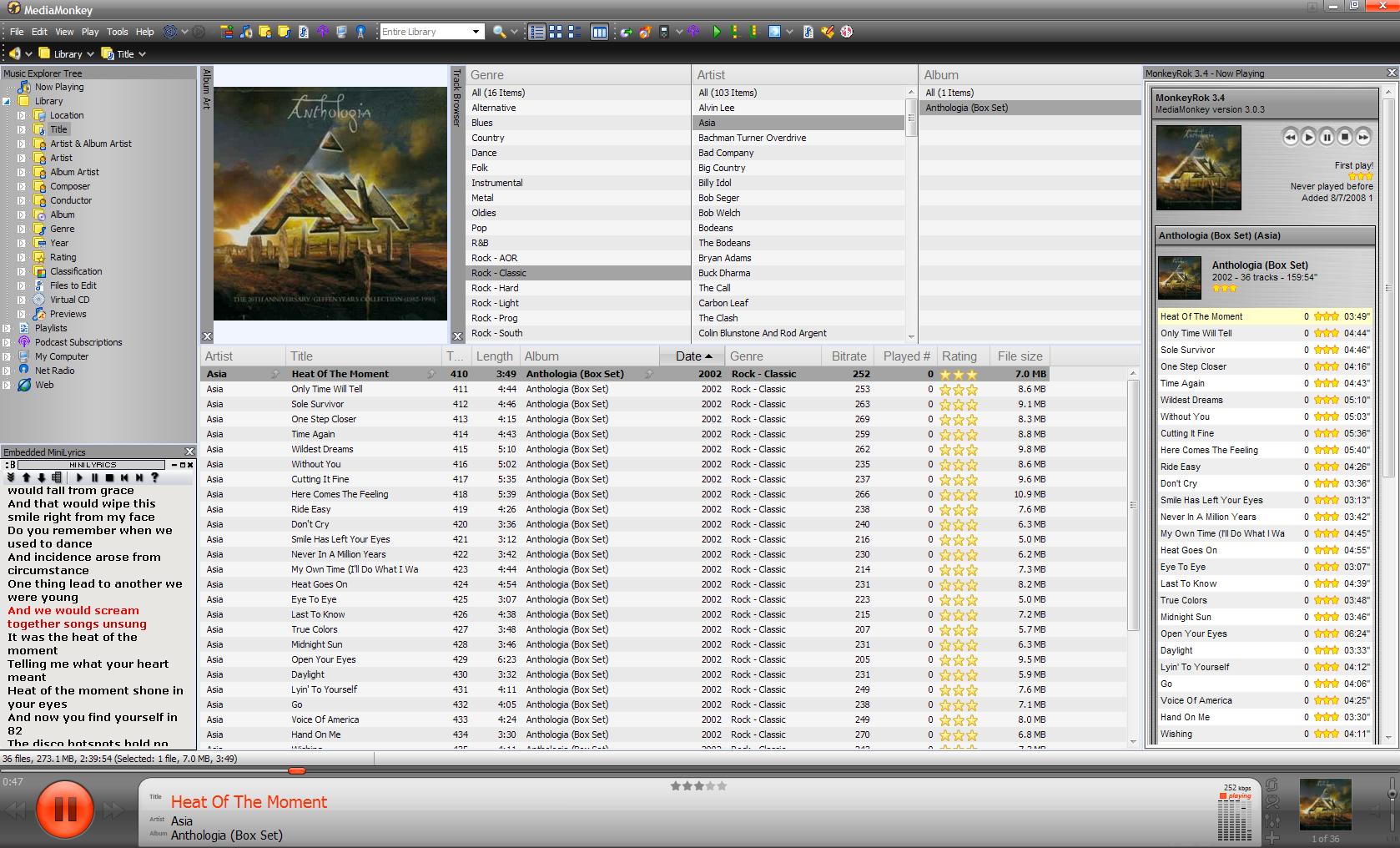Viewport: 1400px width, 848px height.
Task: Select Net Radio in explorer tree
Action: 54,371
